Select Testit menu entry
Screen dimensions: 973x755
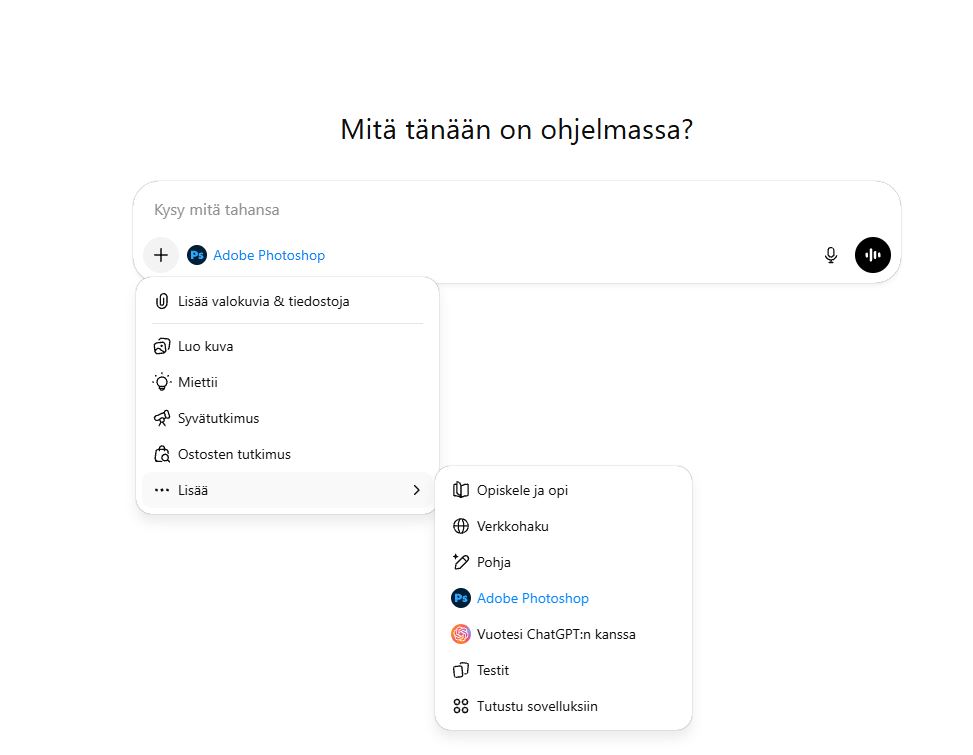pos(493,670)
